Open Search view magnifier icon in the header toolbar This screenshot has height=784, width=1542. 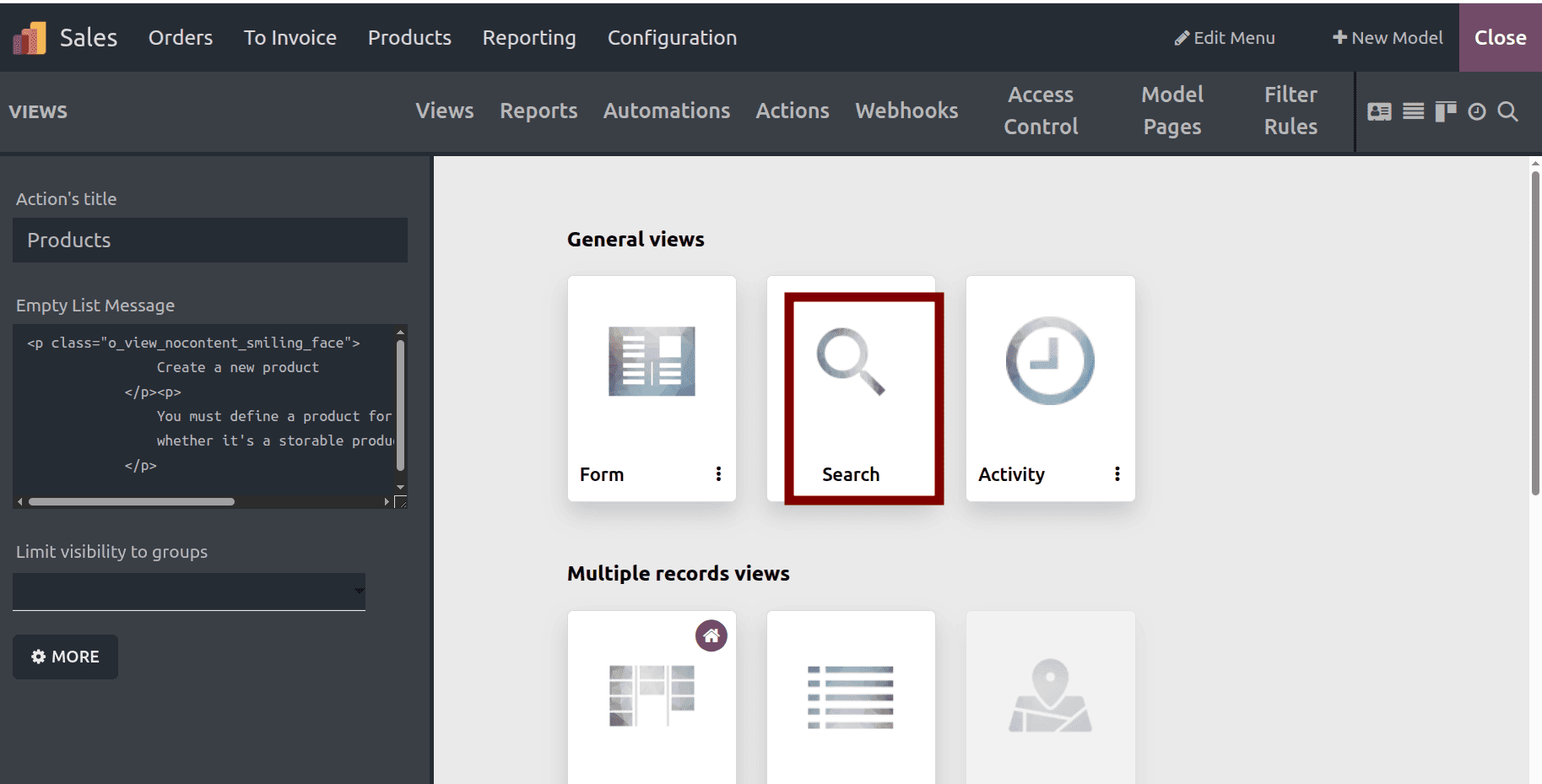click(x=1507, y=111)
